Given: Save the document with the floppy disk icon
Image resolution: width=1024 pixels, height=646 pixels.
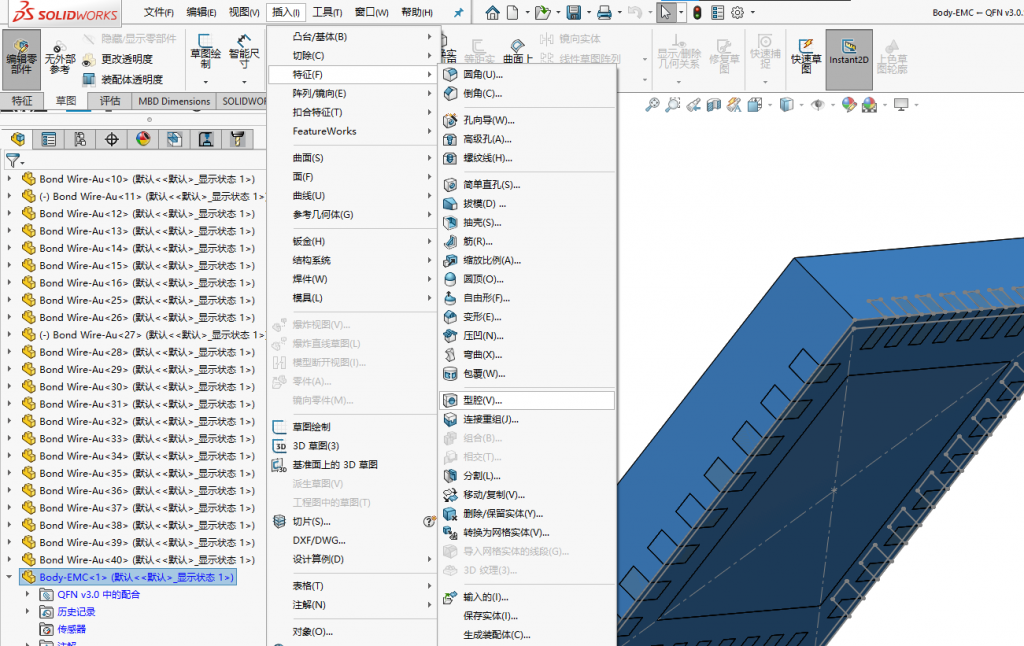Looking at the screenshot, I should [x=573, y=12].
